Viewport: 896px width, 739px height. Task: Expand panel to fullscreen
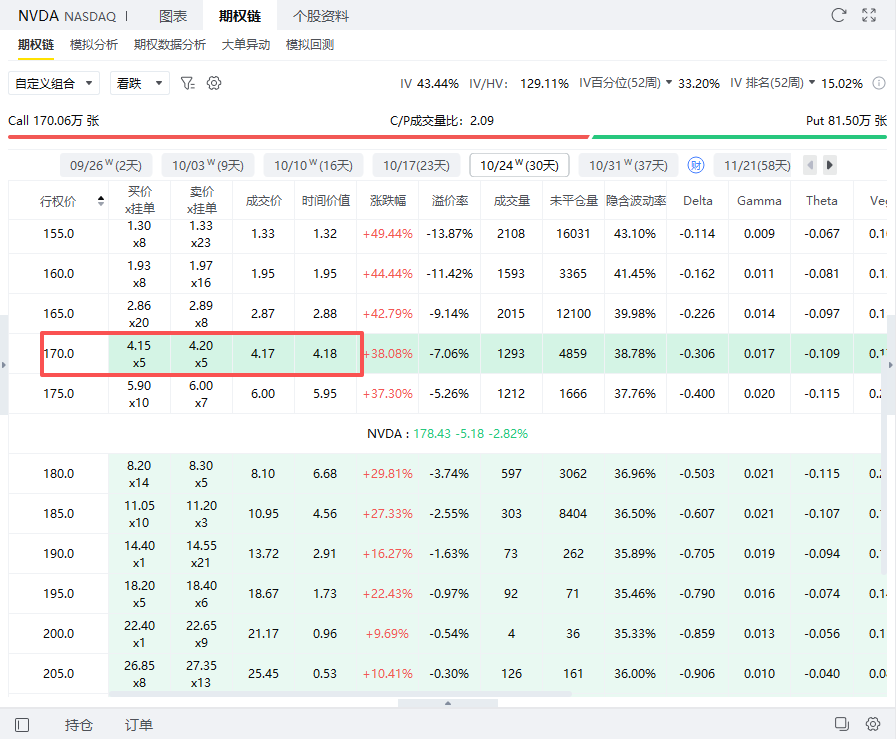[869, 15]
